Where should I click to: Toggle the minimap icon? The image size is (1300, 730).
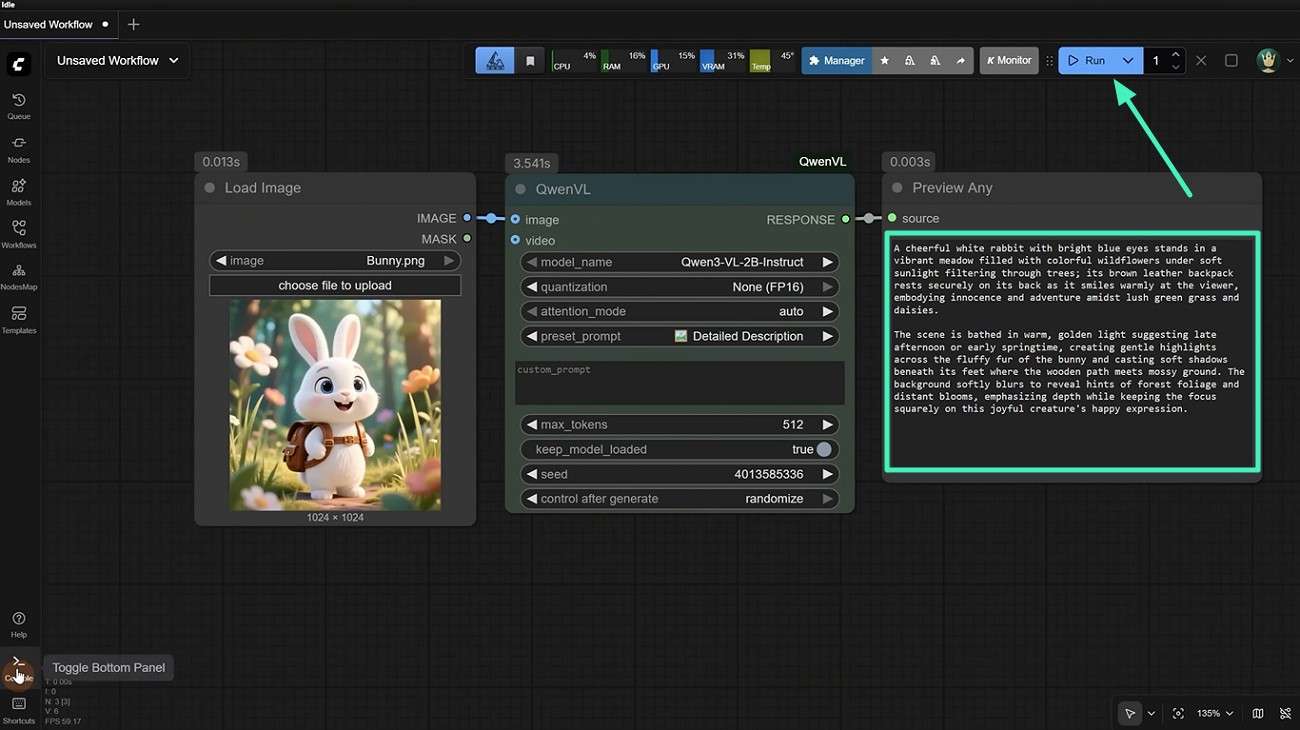coord(1257,713)
